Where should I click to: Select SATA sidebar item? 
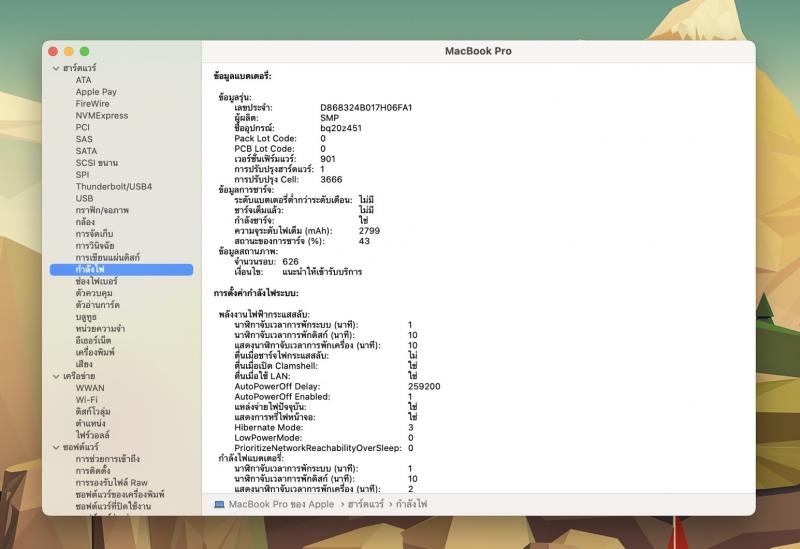(86, 151)
